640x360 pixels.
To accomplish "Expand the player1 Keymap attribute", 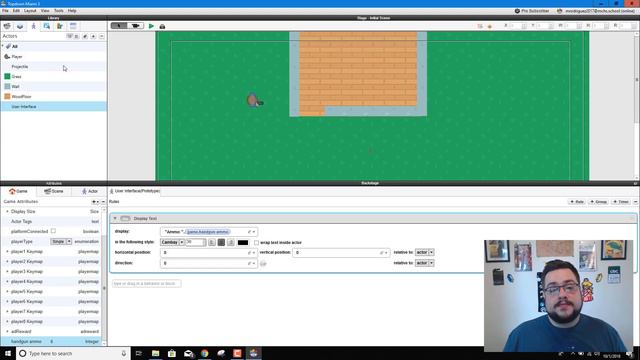I will (7, 251).
